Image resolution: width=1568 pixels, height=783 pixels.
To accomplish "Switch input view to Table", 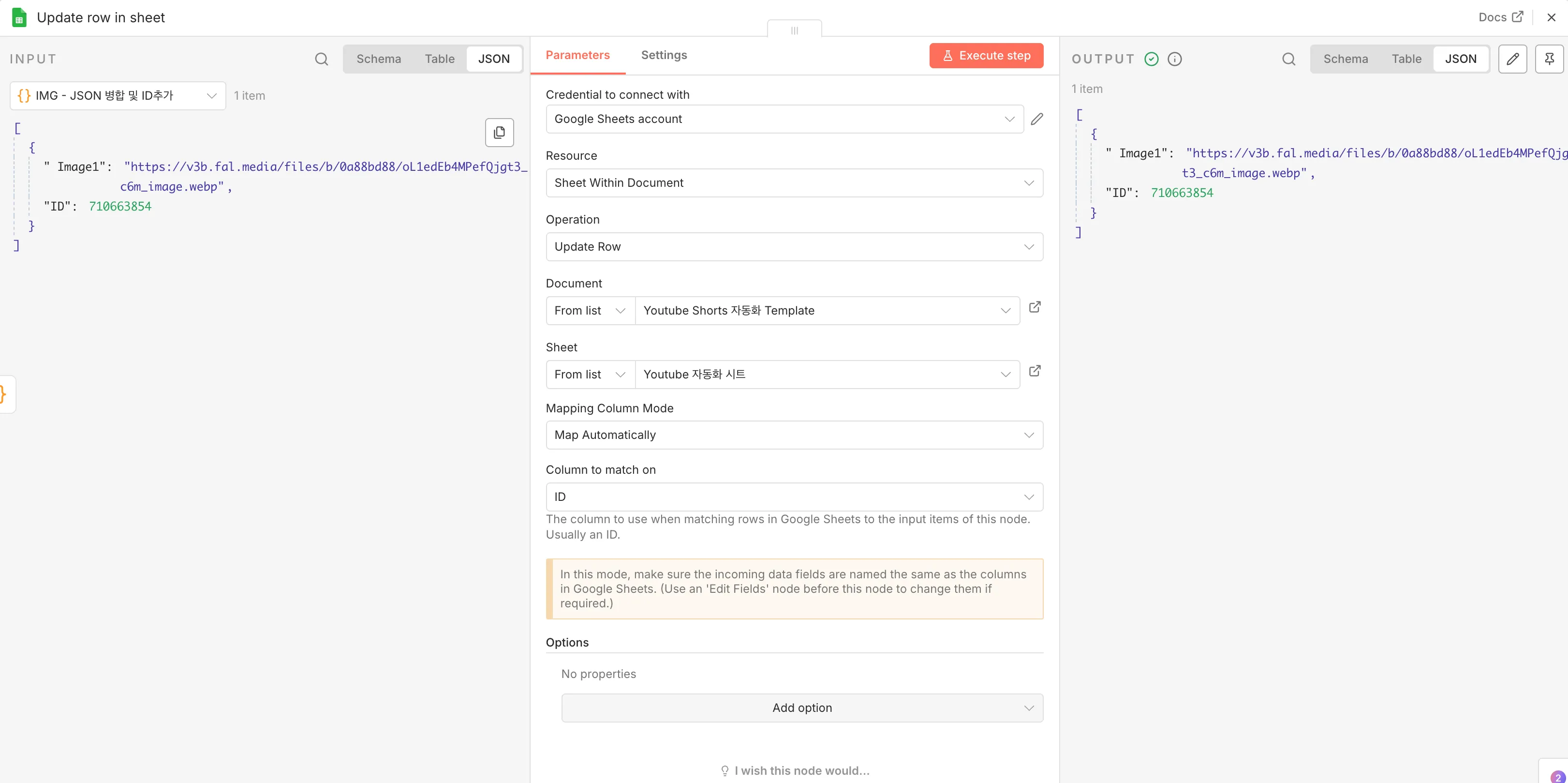I will 440,59.
